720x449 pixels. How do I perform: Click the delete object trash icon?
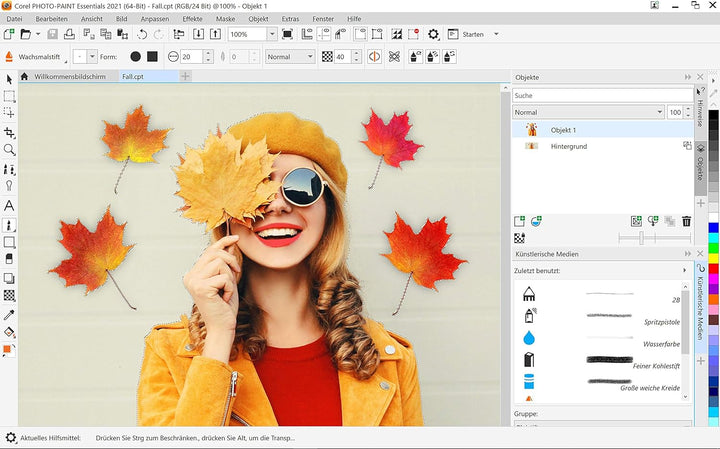tap(686, 221)
